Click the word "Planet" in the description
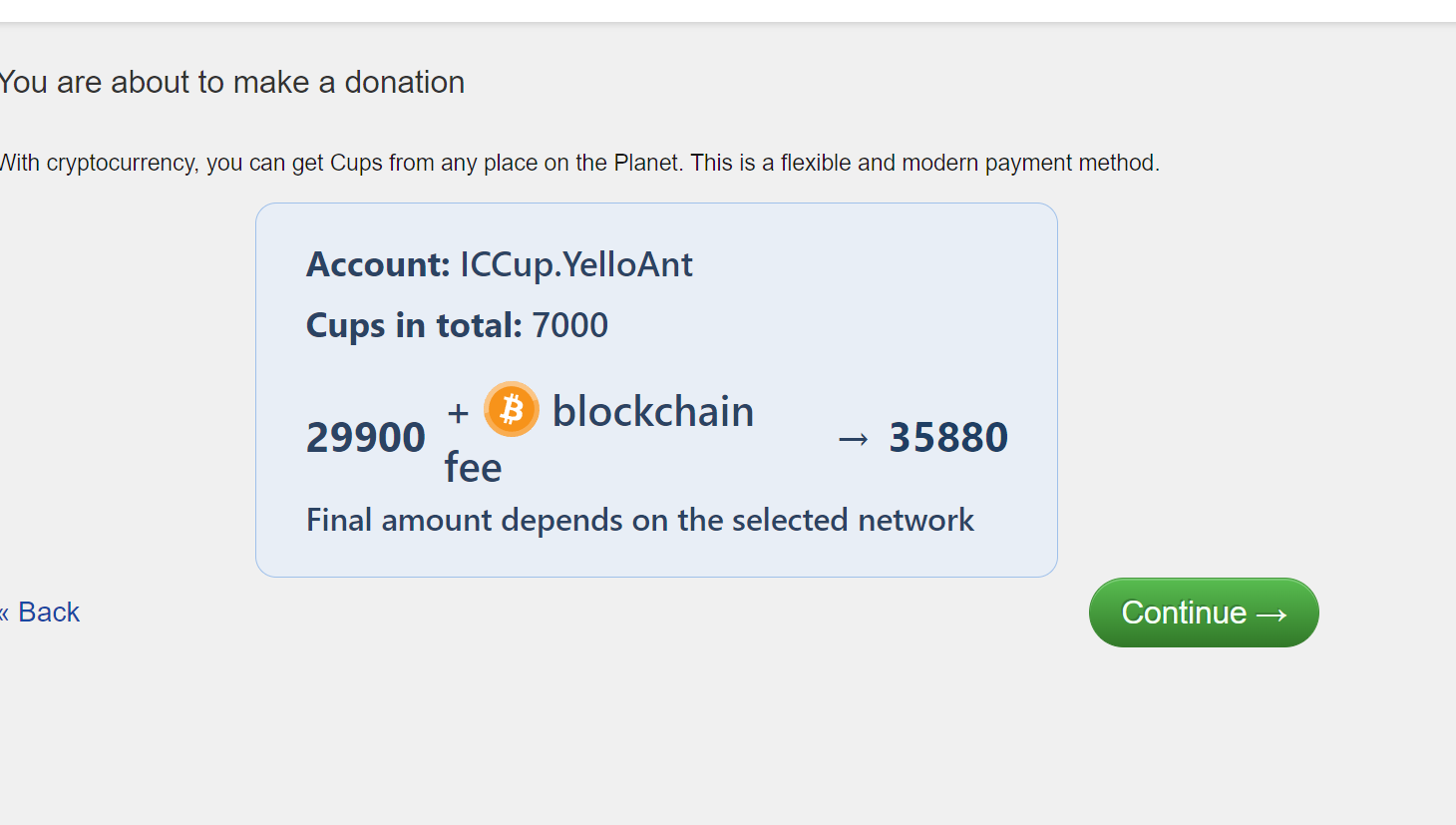The width and height of the screenshot is (1456, 825). point(645,163)
